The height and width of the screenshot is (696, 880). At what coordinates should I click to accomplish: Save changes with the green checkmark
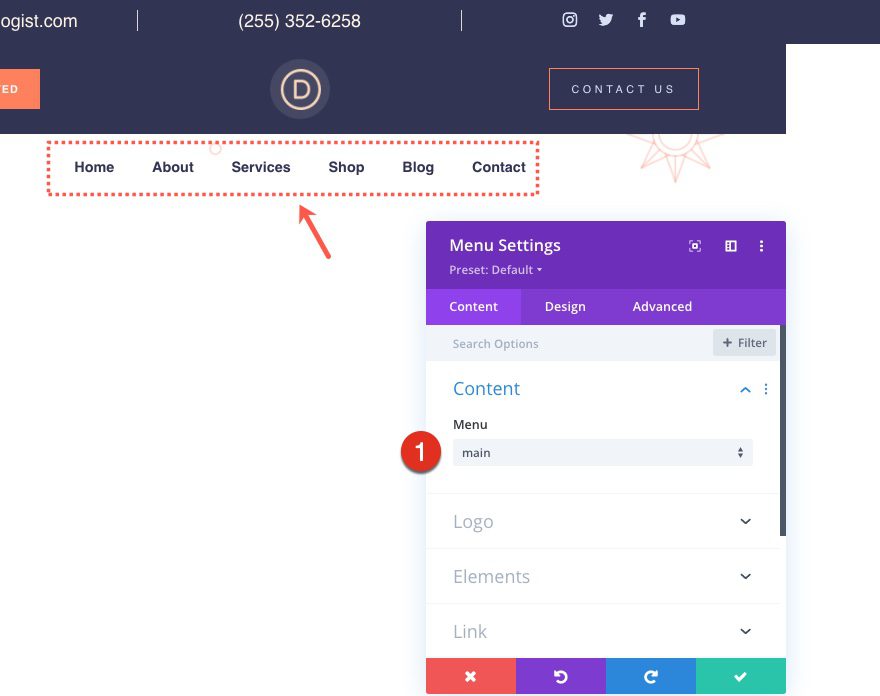point(740,676)
